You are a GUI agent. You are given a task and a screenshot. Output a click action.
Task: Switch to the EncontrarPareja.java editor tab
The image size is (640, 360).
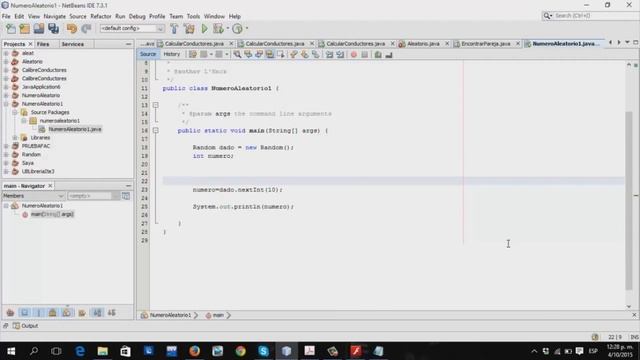tap(485, 44)
